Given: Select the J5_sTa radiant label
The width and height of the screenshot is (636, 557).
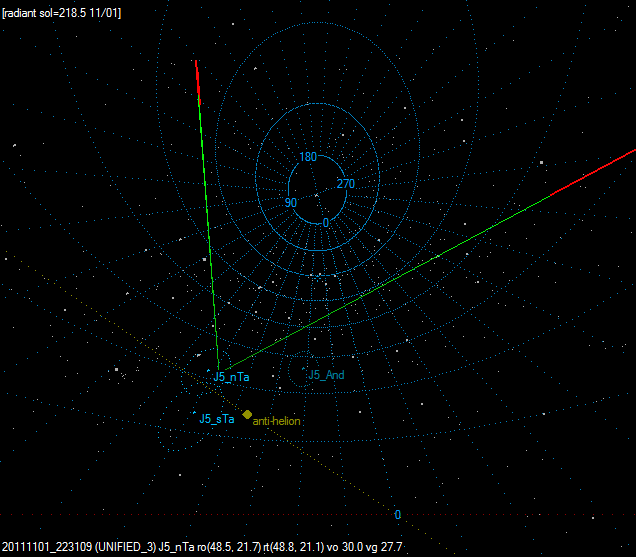Looking at the screenshot, I should pos(217,419).
